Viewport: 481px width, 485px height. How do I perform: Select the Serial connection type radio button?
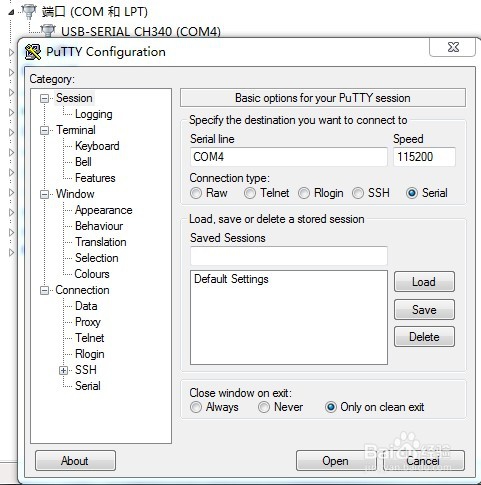[412, 193]
